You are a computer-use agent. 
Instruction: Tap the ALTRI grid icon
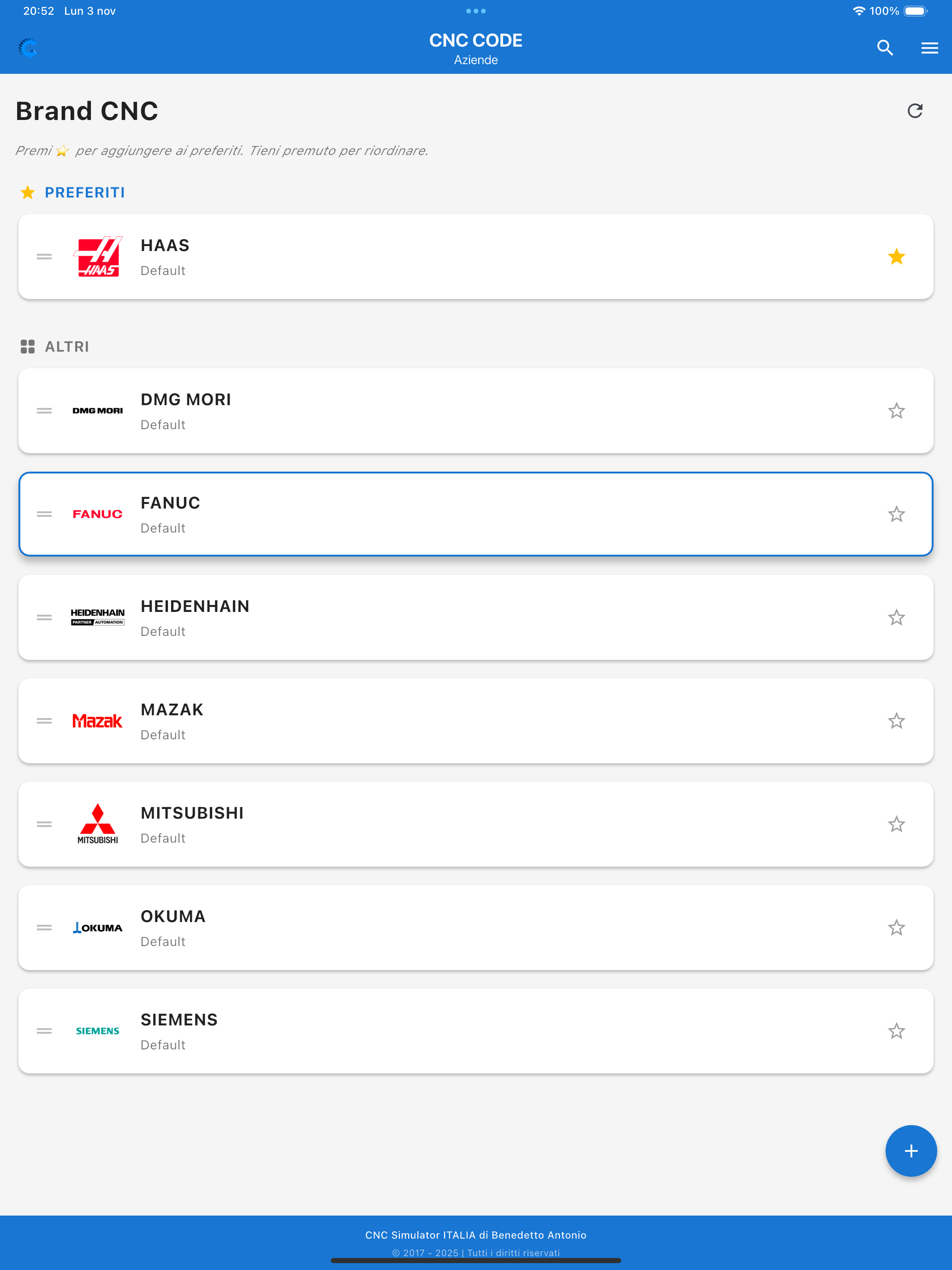tap(28, 346)
